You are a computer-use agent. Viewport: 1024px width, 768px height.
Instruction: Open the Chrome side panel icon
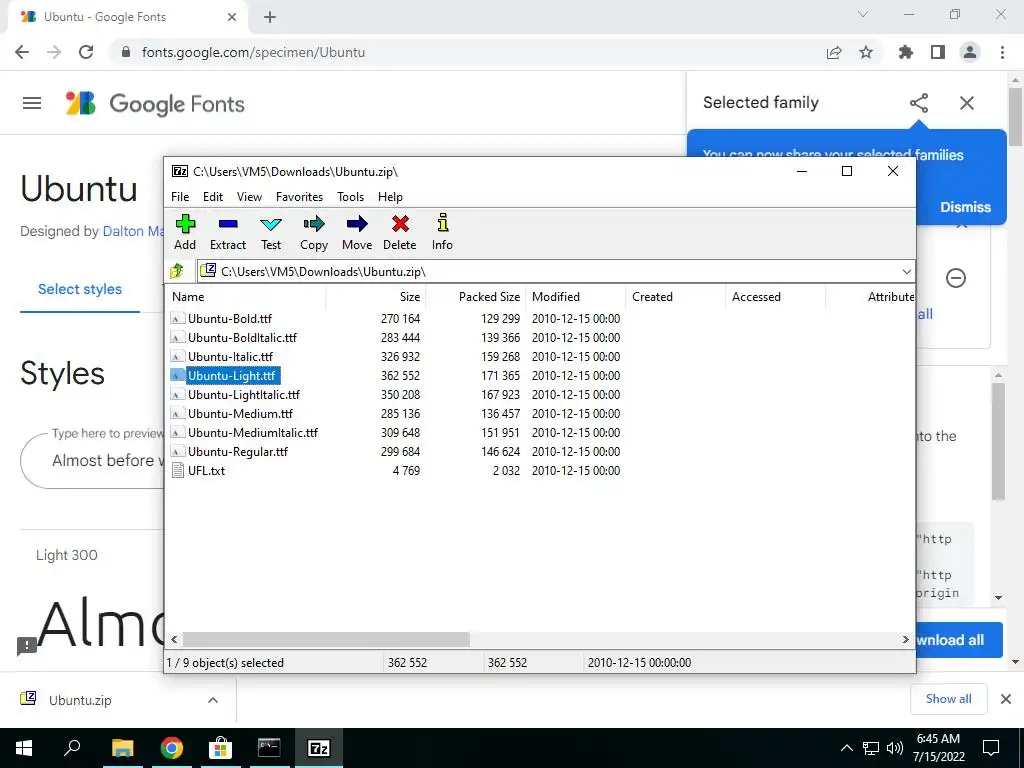pyautogui.click(x=938, y=52)
